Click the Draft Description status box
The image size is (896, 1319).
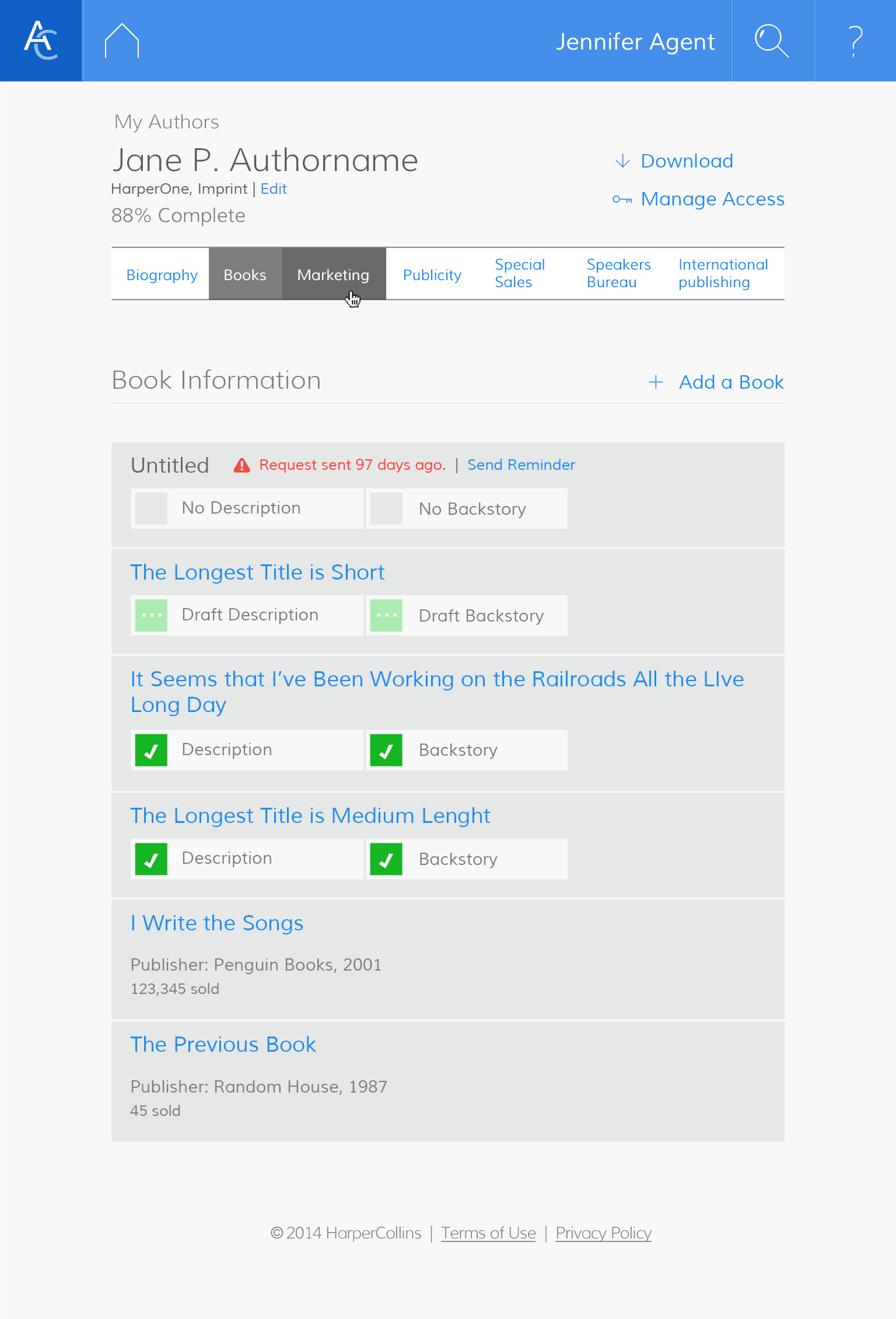coord(151,615)
